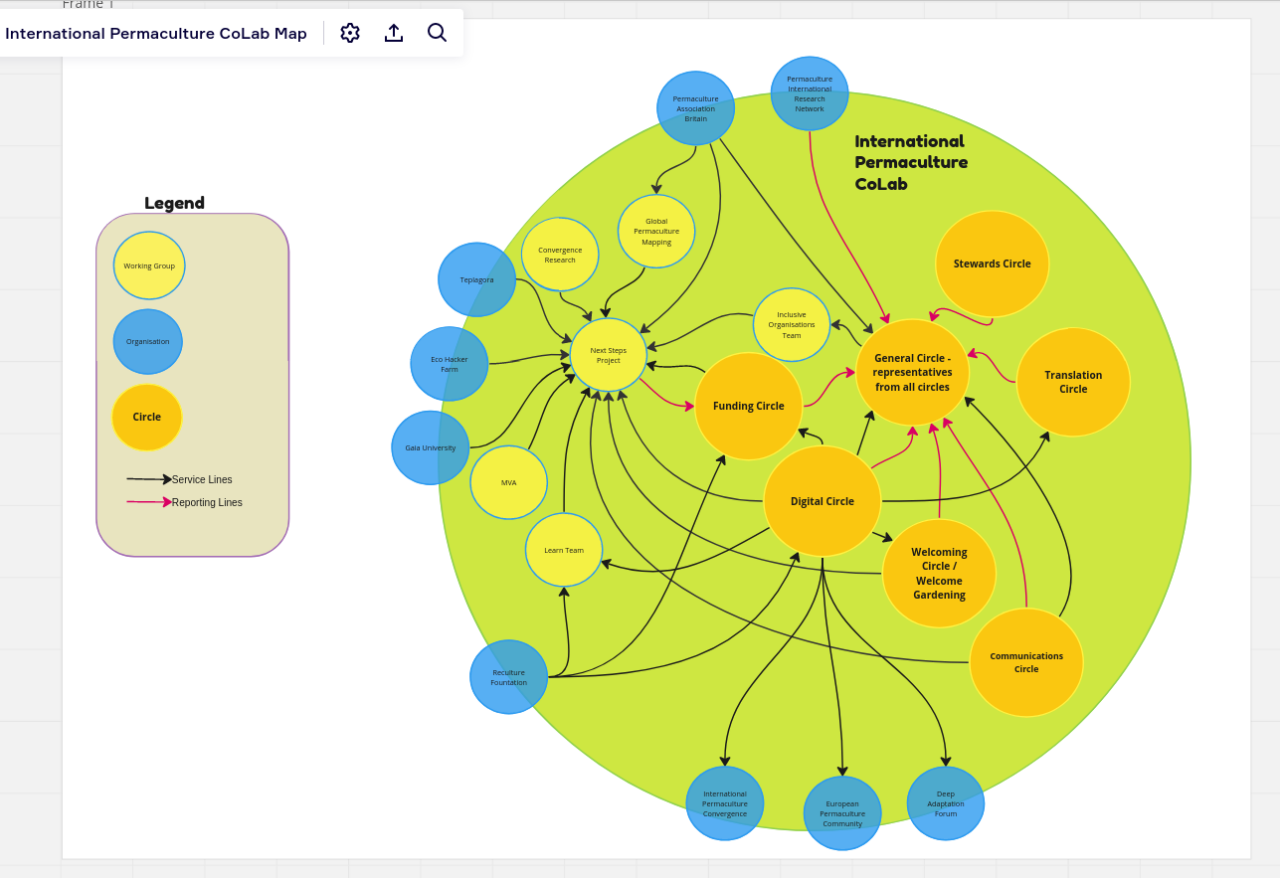
Task: Select the MVA working group node
Action: pyautogui.click(x=509, y=482)
